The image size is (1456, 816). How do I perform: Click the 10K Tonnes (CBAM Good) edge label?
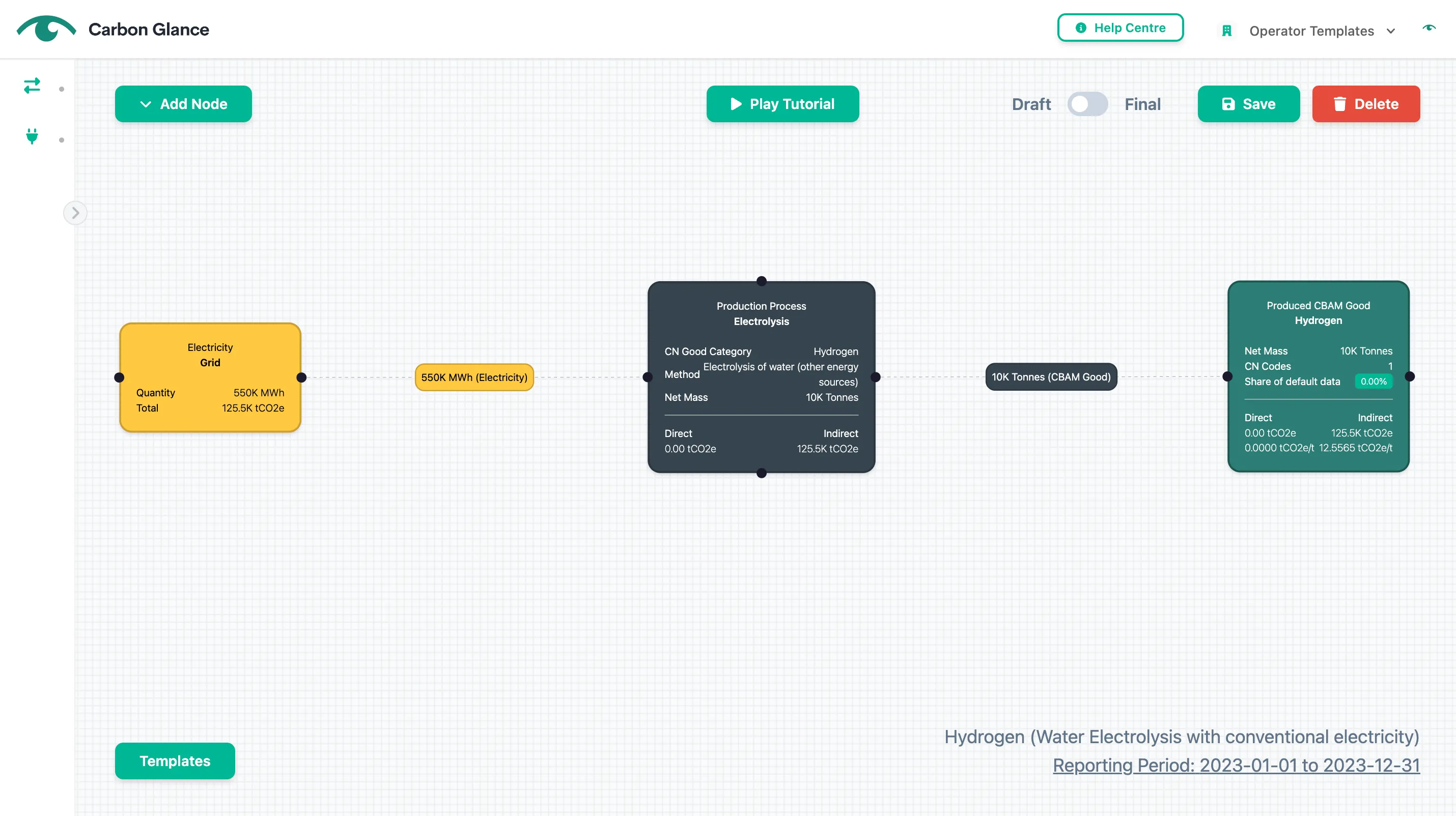1051,376
